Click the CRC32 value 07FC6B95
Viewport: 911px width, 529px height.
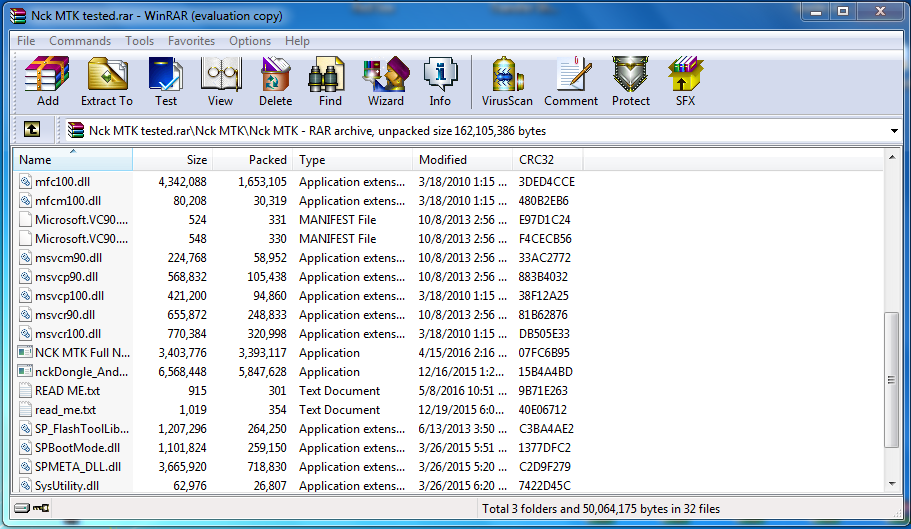[x=544, y=352]
